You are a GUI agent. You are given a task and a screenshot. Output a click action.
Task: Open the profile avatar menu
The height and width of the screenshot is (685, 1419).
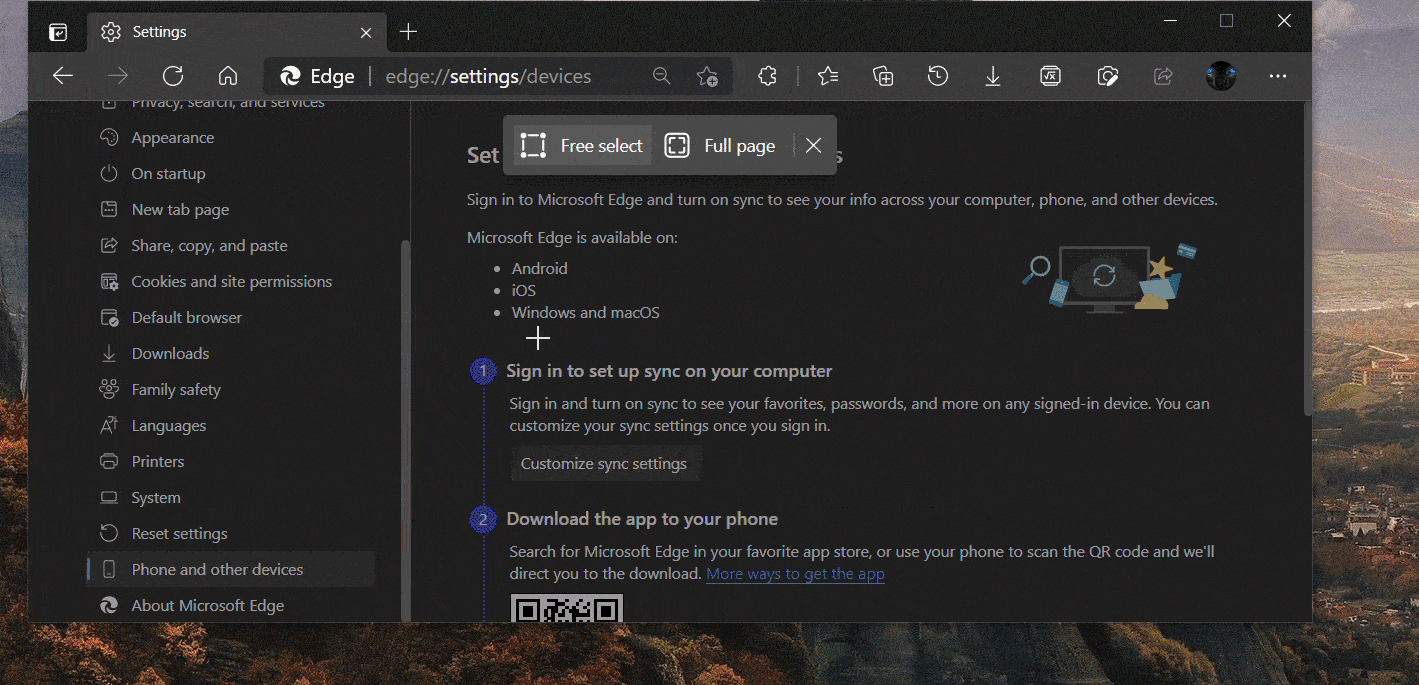pos(1221,76)
